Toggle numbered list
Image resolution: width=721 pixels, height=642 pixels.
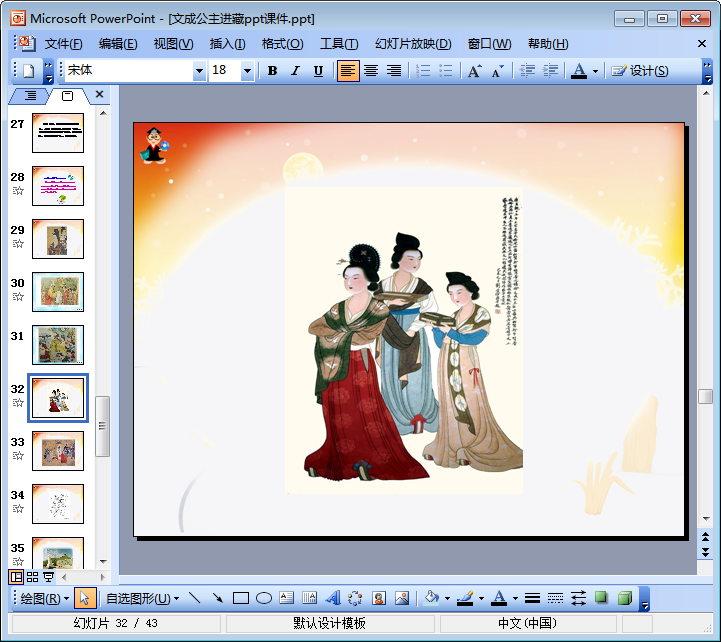(x=423, y=70)
